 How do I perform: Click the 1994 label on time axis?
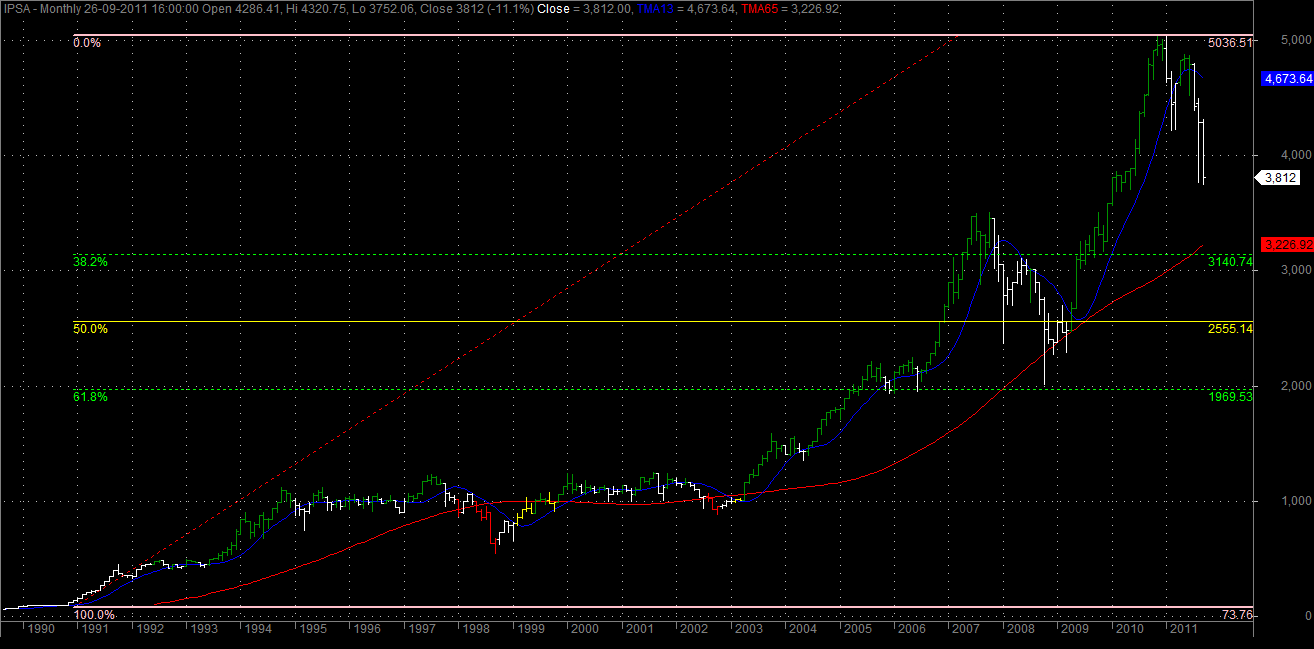click(x=257, y=630)
